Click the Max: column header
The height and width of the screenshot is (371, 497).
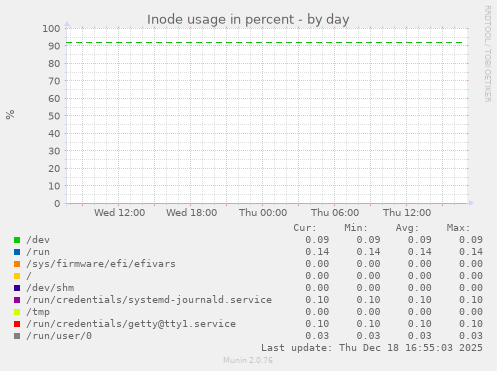pyautogui.click(x=458, y=228)
